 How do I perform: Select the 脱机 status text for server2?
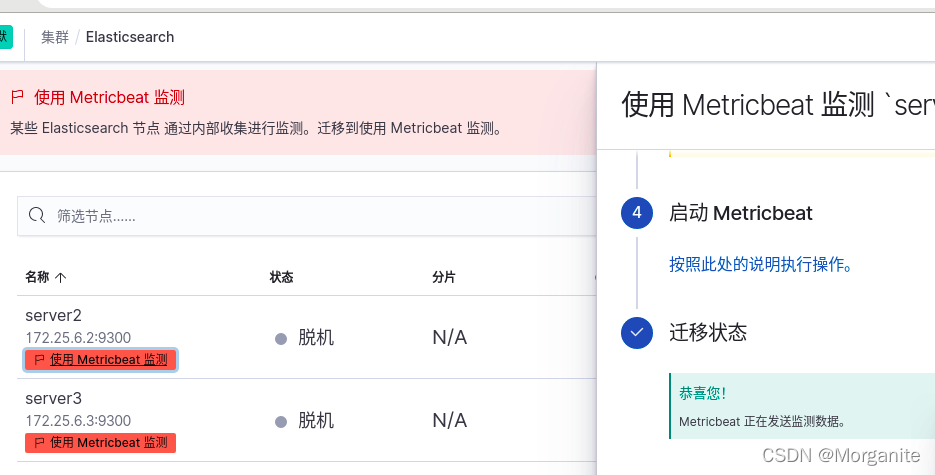pos(316,338)
